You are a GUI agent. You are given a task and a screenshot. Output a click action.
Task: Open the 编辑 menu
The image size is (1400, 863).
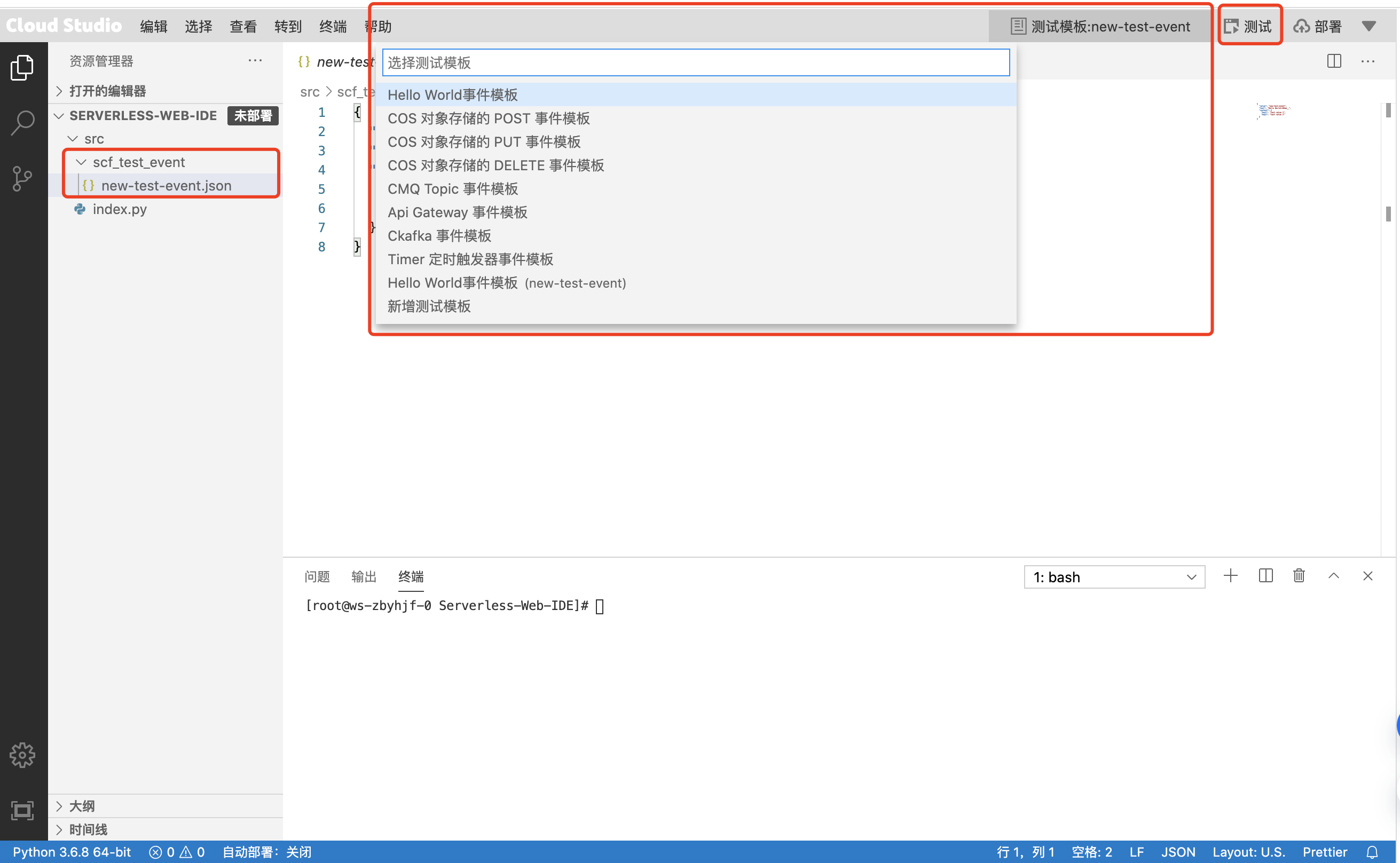[x=154, y=26]
